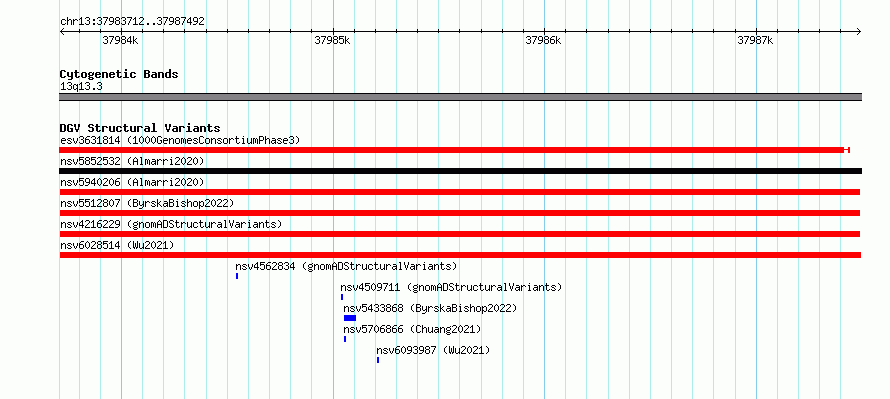The height and width of the screenshot is (399, 890).
Task: Open the nsv5512807 variant bar
Action: coord(460,213)
